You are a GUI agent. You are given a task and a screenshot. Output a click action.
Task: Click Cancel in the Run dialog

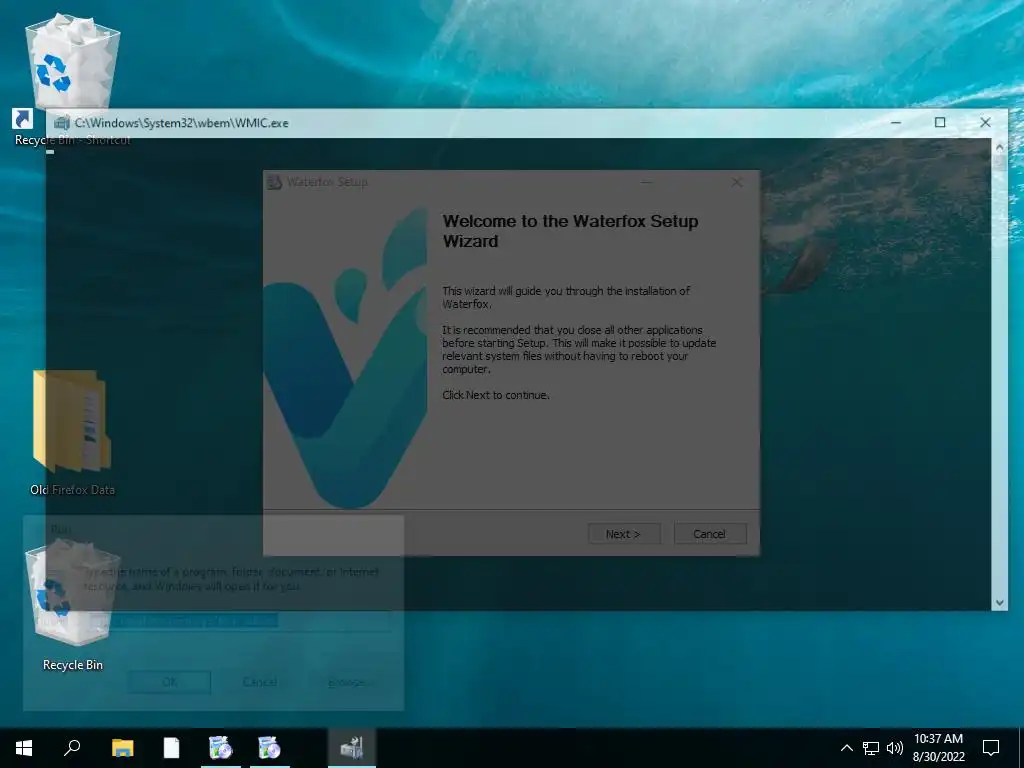click(259, 682)
